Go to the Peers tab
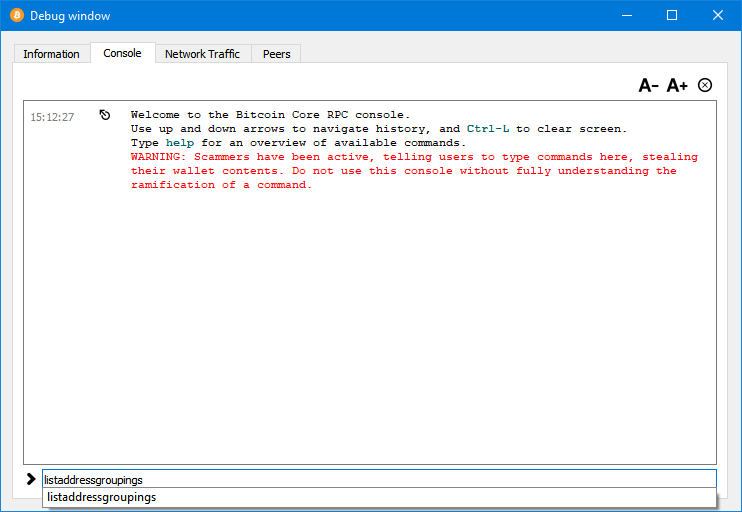The height and width of the screenshot is (512, 742). click(x=276, y=54)
